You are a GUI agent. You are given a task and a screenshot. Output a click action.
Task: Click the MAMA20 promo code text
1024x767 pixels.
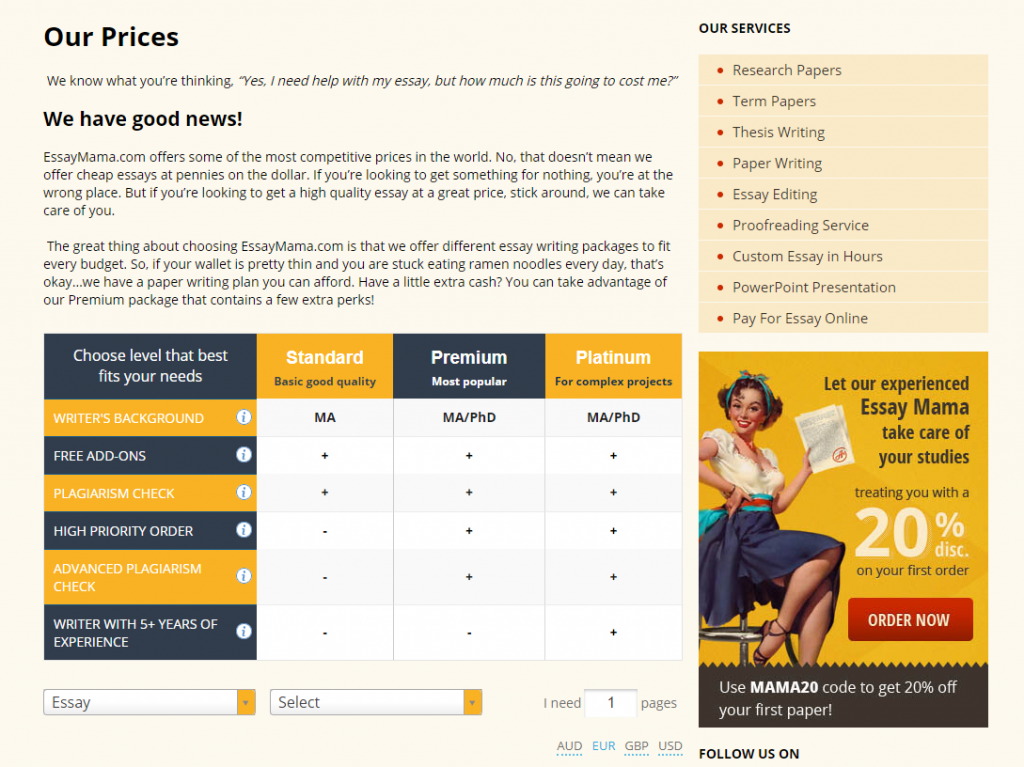pyautogui.click(x=784, y=687)
